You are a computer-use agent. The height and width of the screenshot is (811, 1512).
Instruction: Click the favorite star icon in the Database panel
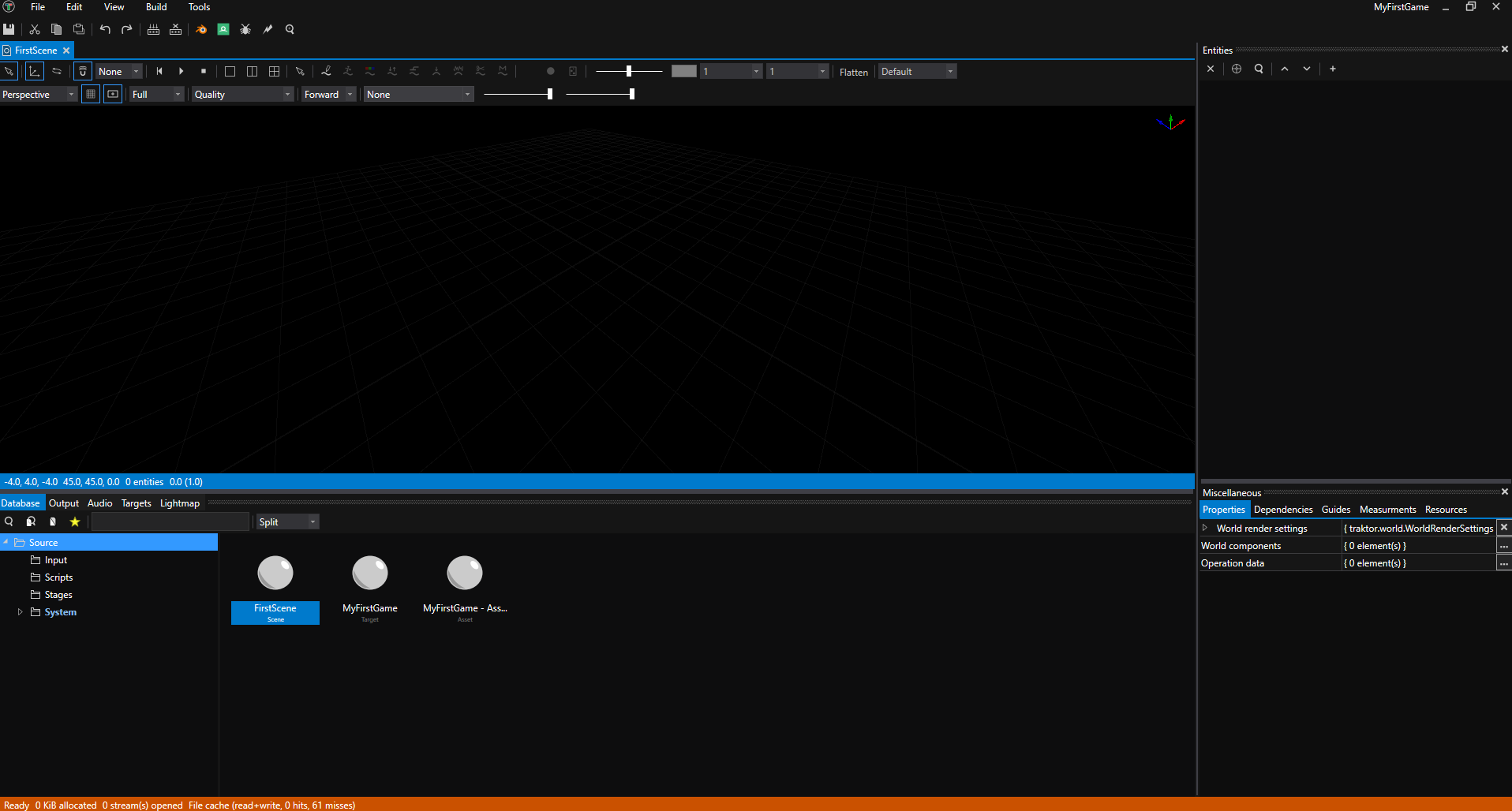(74, 521)
